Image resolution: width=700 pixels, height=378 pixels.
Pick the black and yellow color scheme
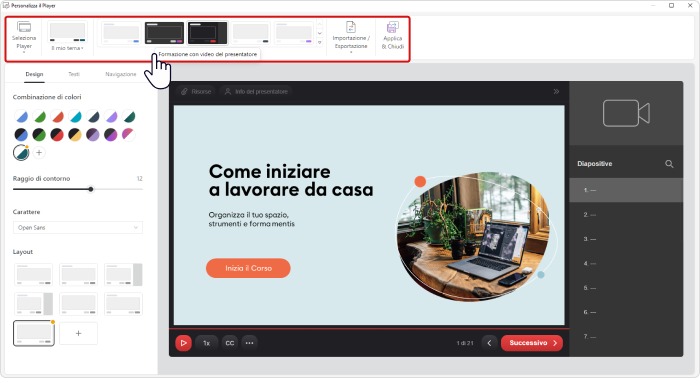(75, 134)
